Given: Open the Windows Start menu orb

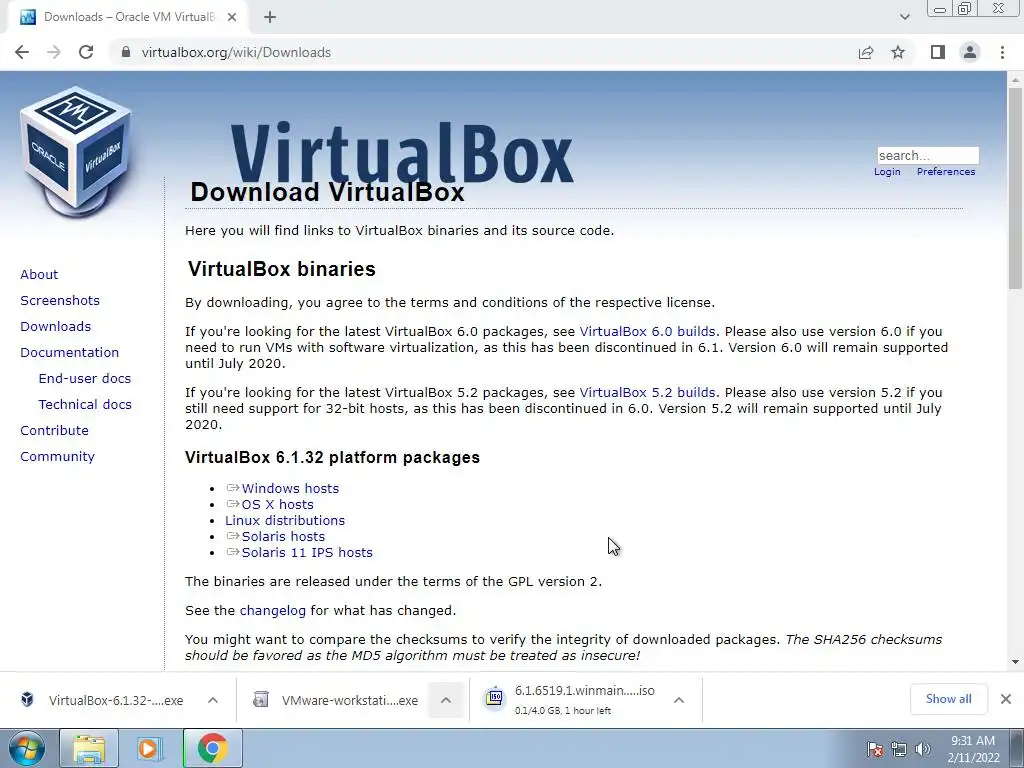Looking at the screenshot, I should click(x=27, y=748).
